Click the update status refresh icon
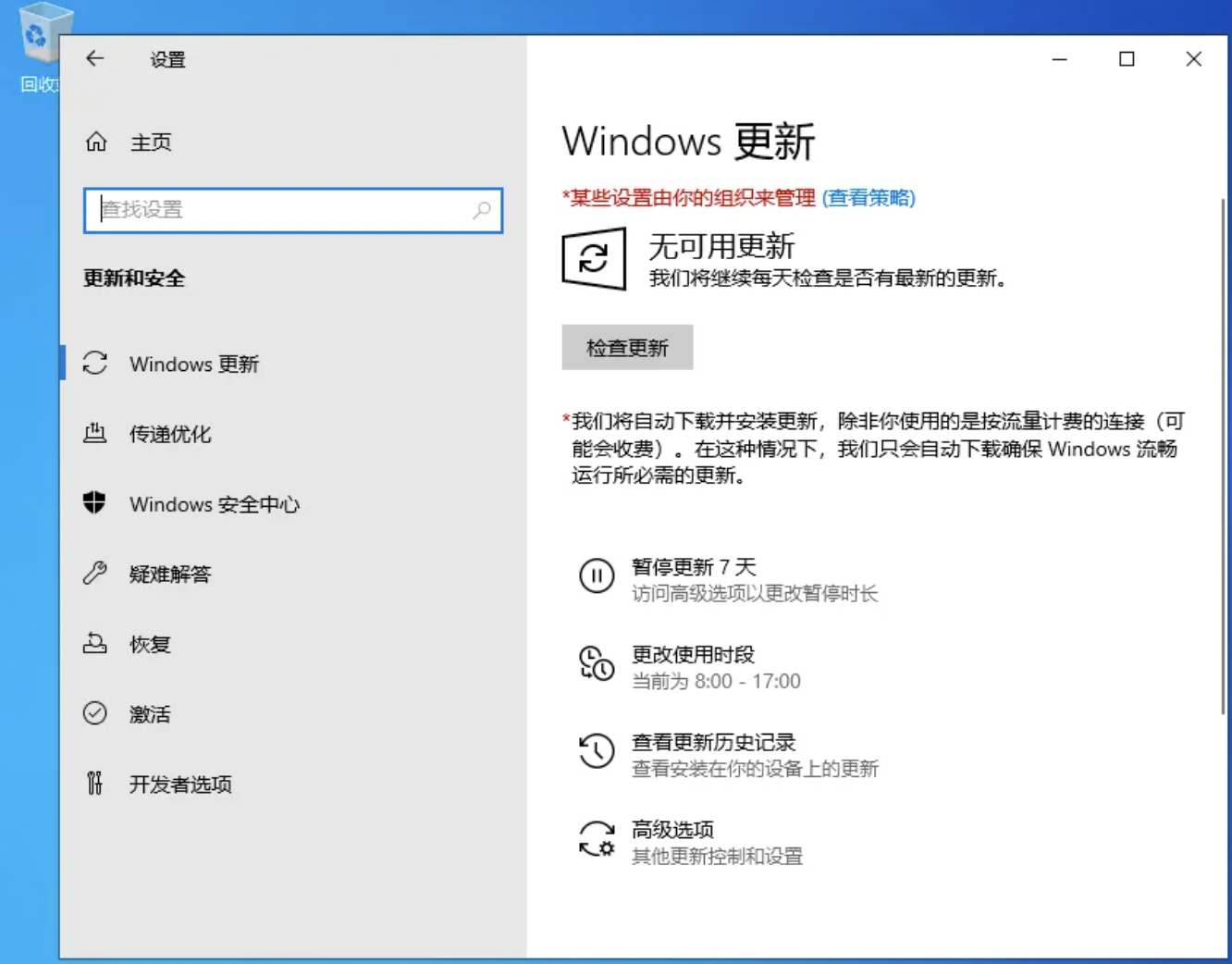The height and width of the screenshot is (964, 1232). pos(594,259)
